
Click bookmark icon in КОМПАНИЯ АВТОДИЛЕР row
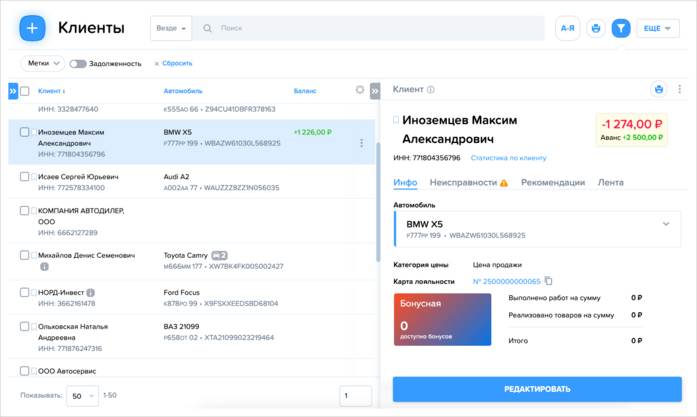[34, 211]
